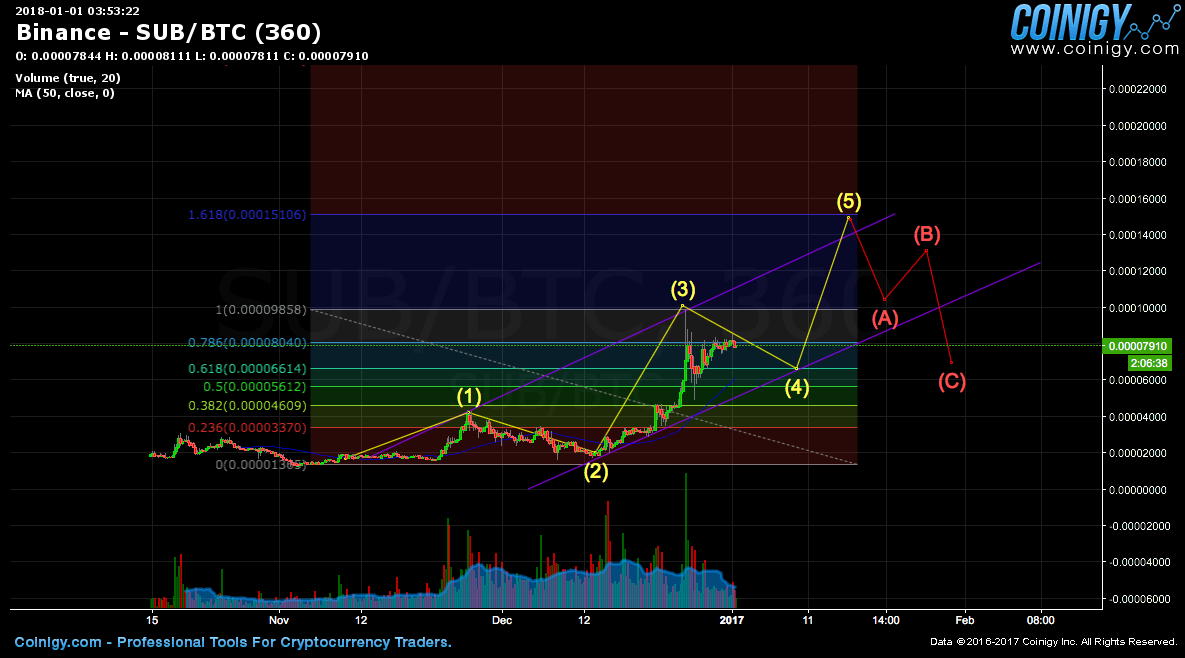Click the Data ©2016-2017 Coinigy Inc. copyright notice

[1054, 642]
